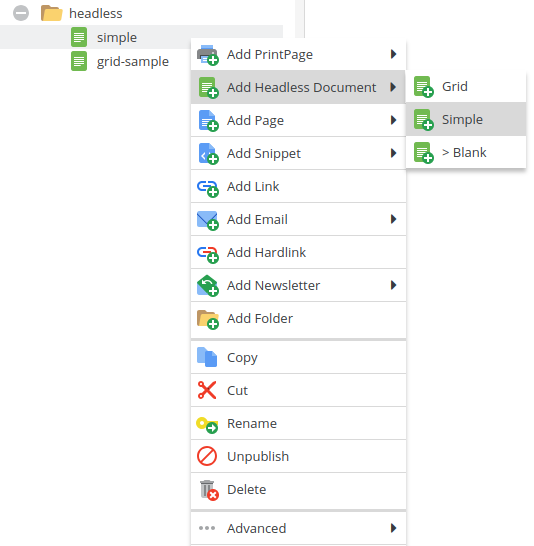534x546 pixels.
Task: Choose Copy in context menu
Action: coord(298,358)
